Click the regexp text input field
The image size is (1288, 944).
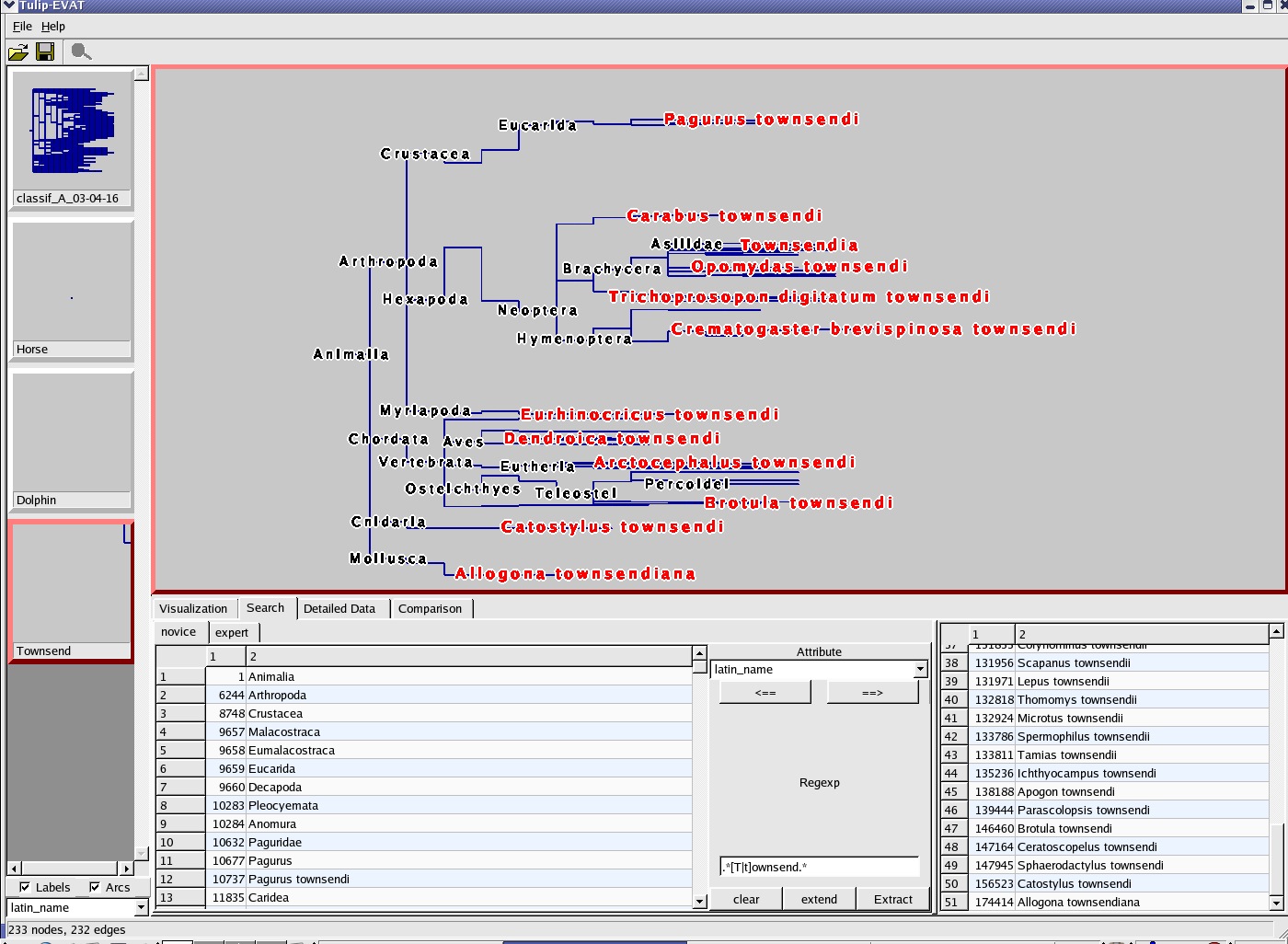(819, 867)
